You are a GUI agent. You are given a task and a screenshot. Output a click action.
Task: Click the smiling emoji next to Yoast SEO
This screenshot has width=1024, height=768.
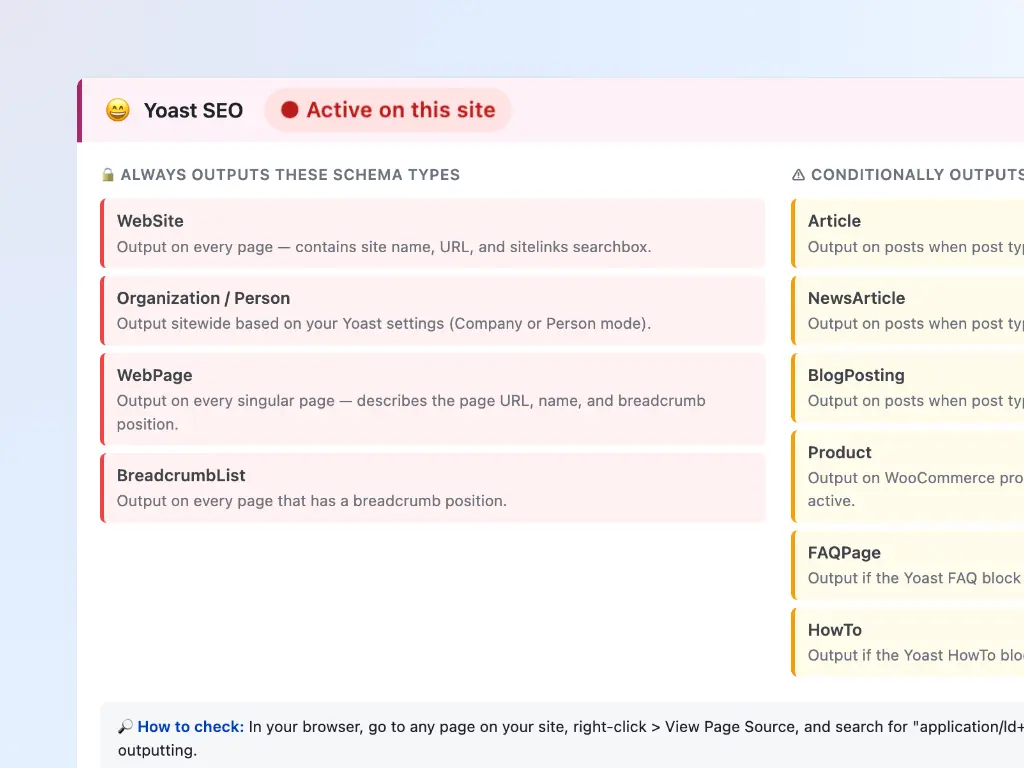click(118, 110)
